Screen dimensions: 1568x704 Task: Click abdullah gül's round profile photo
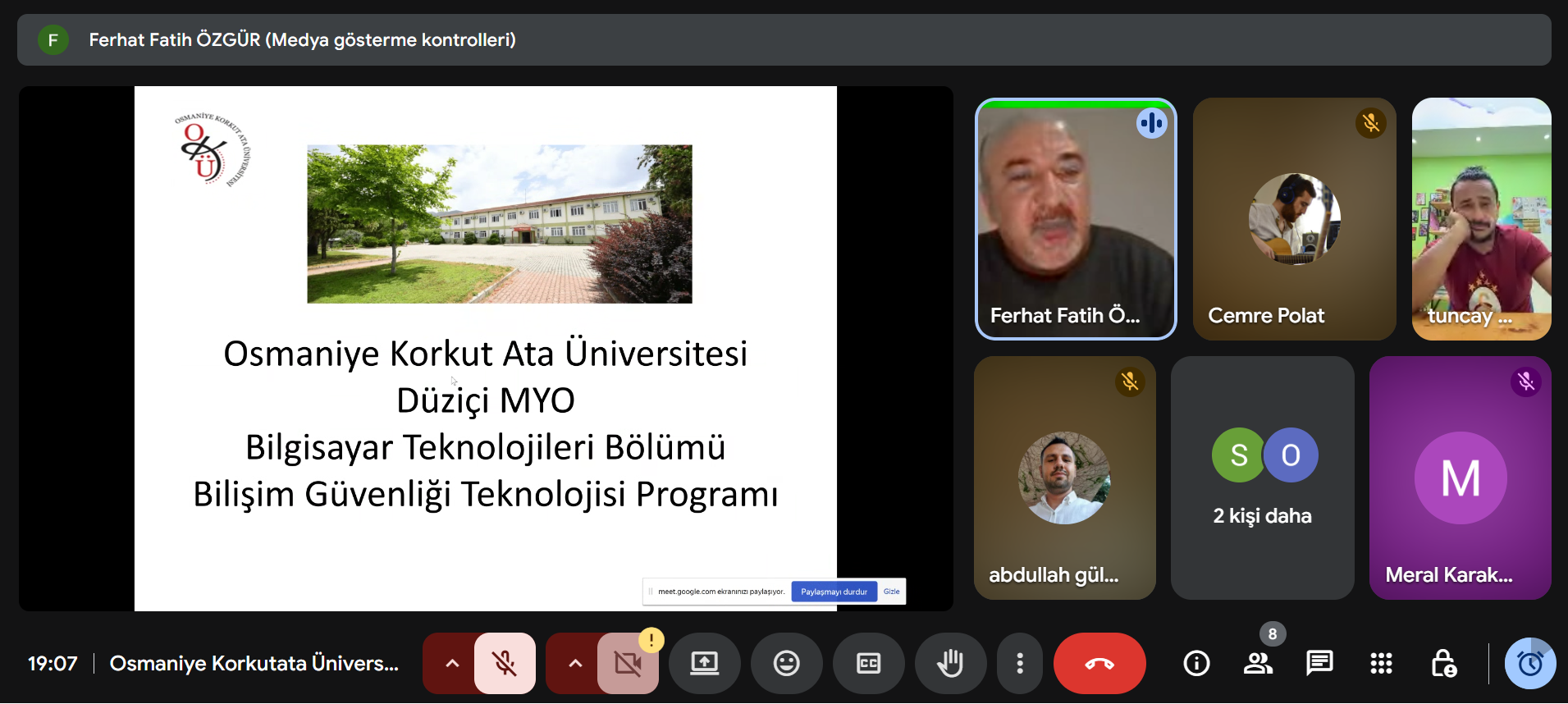pyautogui.click(x=1064, y=478)
